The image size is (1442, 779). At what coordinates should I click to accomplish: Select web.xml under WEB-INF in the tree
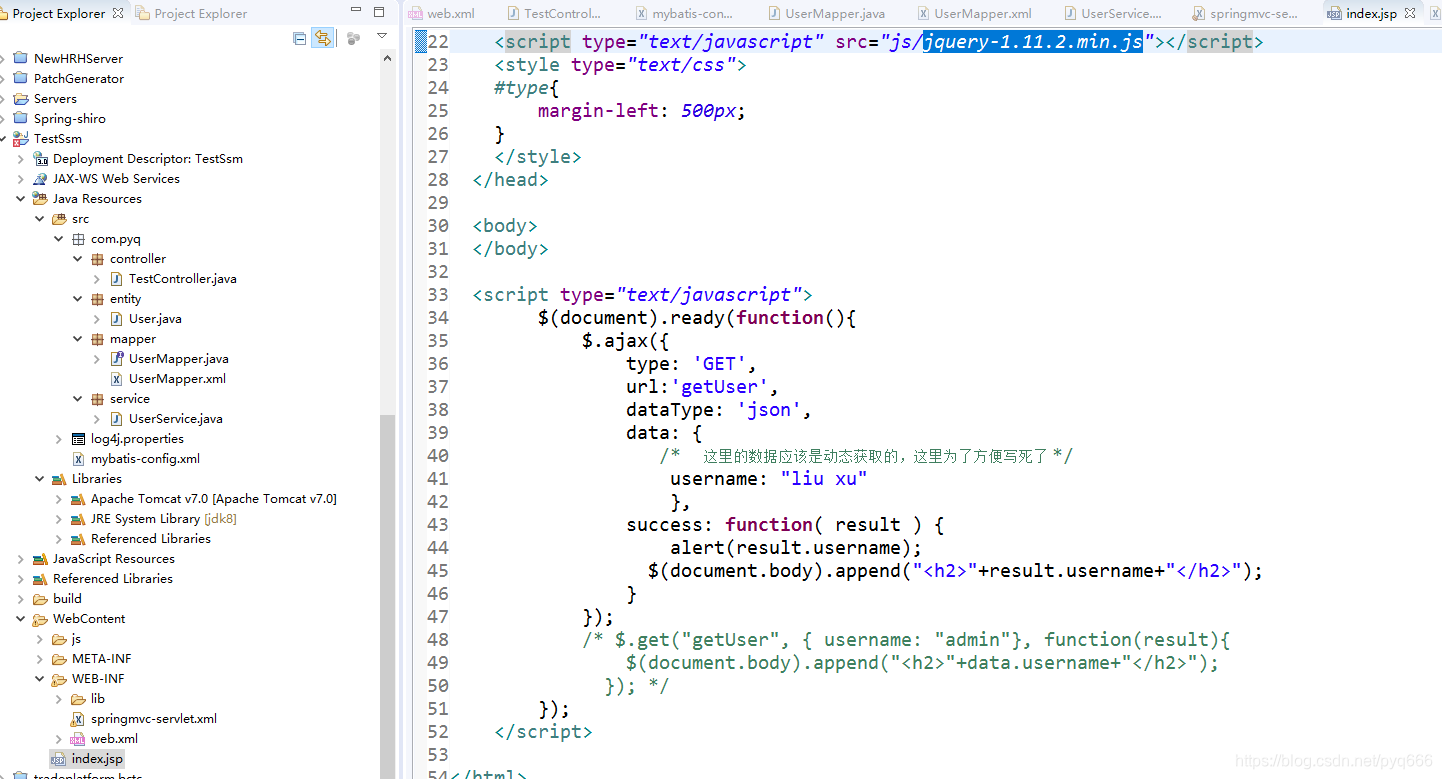[x=114, y=738]
